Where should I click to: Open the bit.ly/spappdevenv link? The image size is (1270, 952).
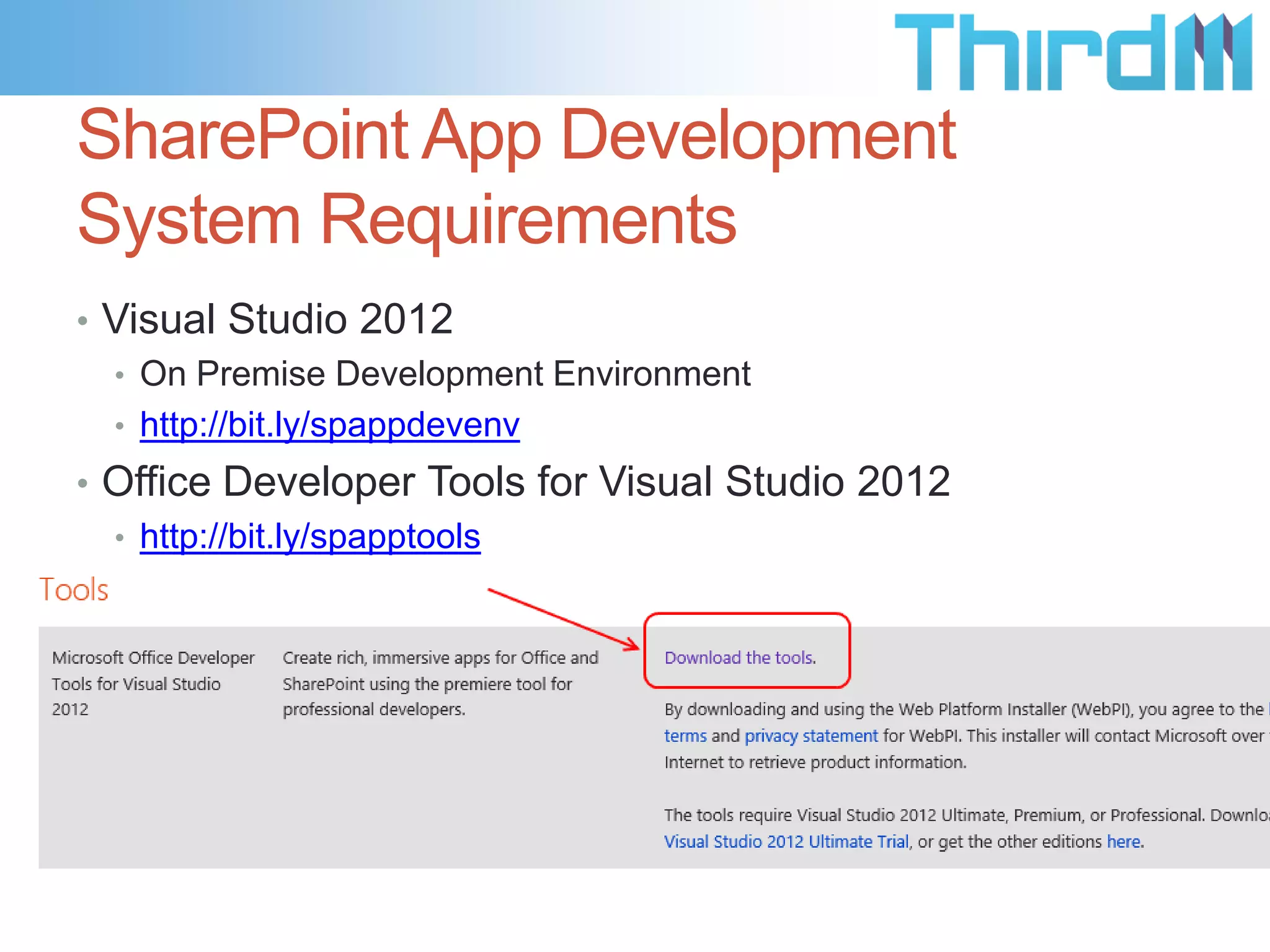coord(329,425)
